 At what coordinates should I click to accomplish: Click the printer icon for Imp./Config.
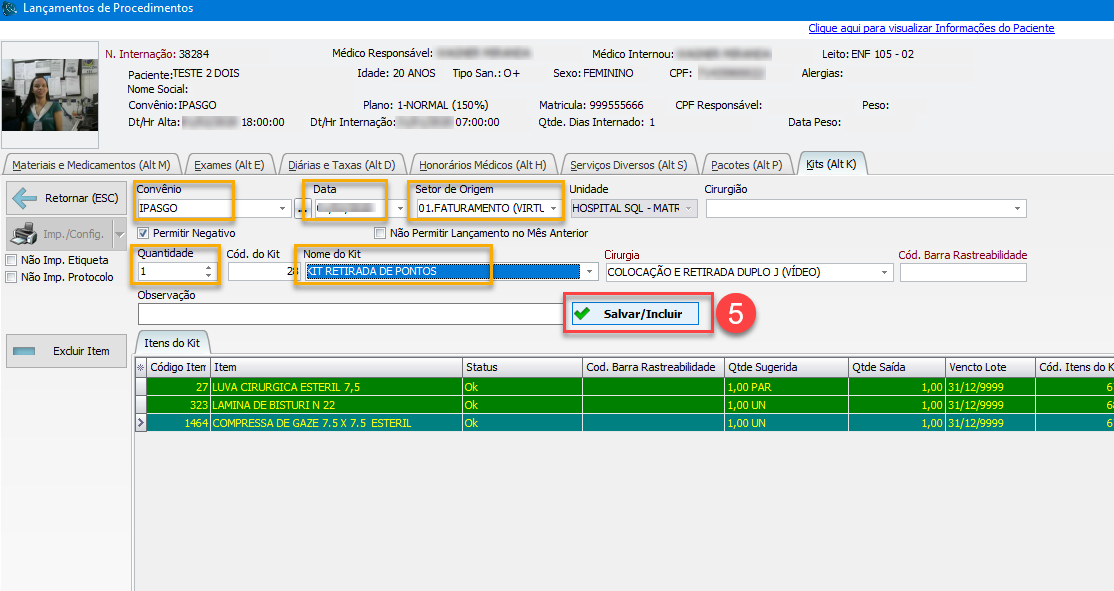[24, 235]
